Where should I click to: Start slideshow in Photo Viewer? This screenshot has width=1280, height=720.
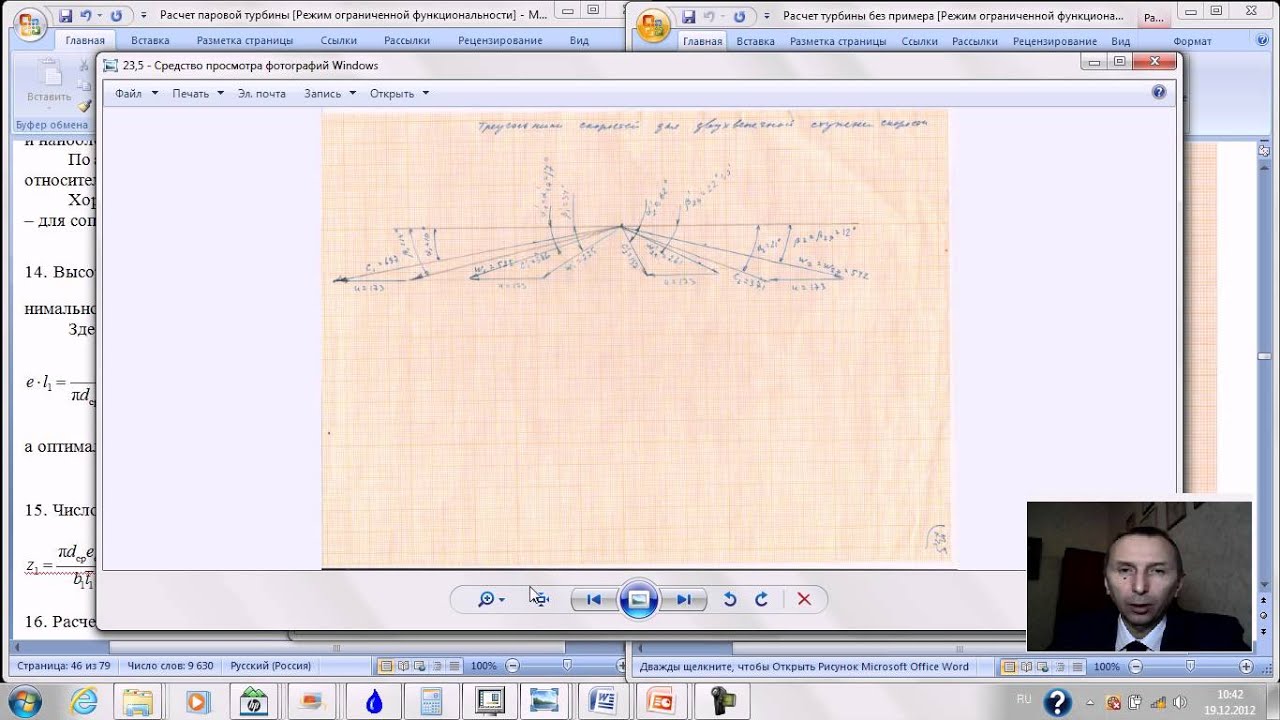coord(638,599)
